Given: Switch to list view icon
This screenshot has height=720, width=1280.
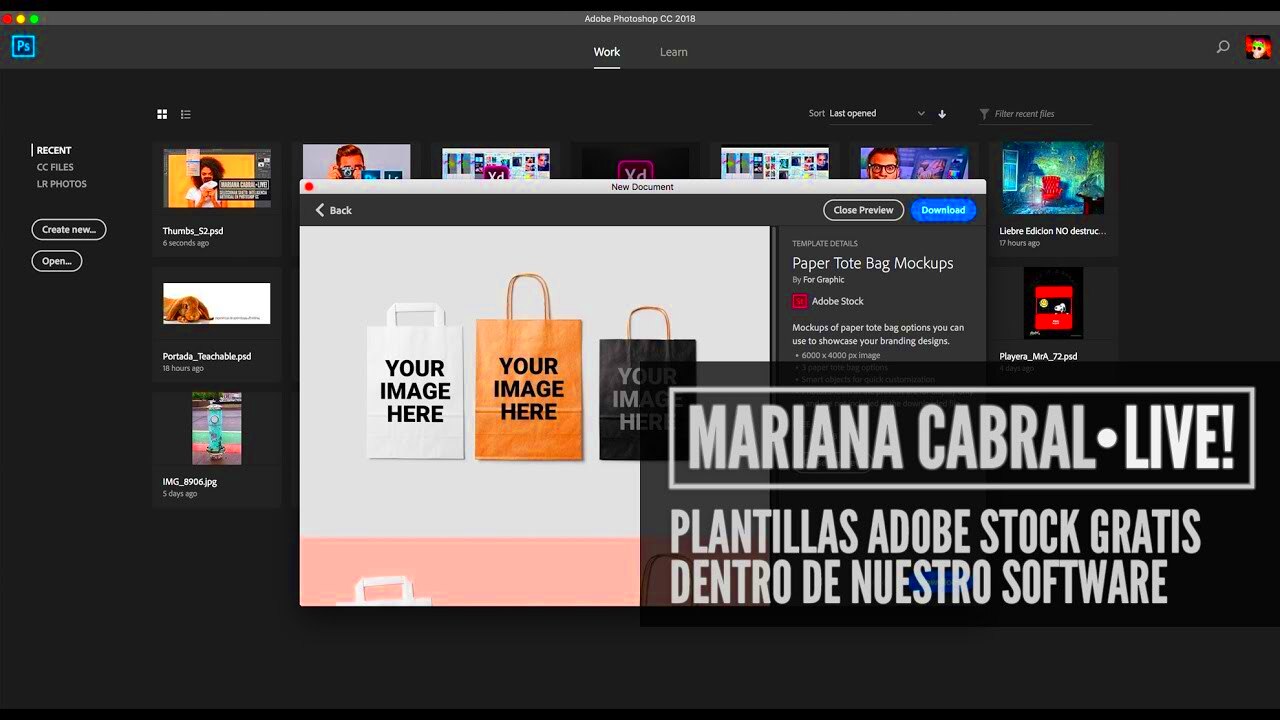Looking at the screenshot, I should pos(186,114).
